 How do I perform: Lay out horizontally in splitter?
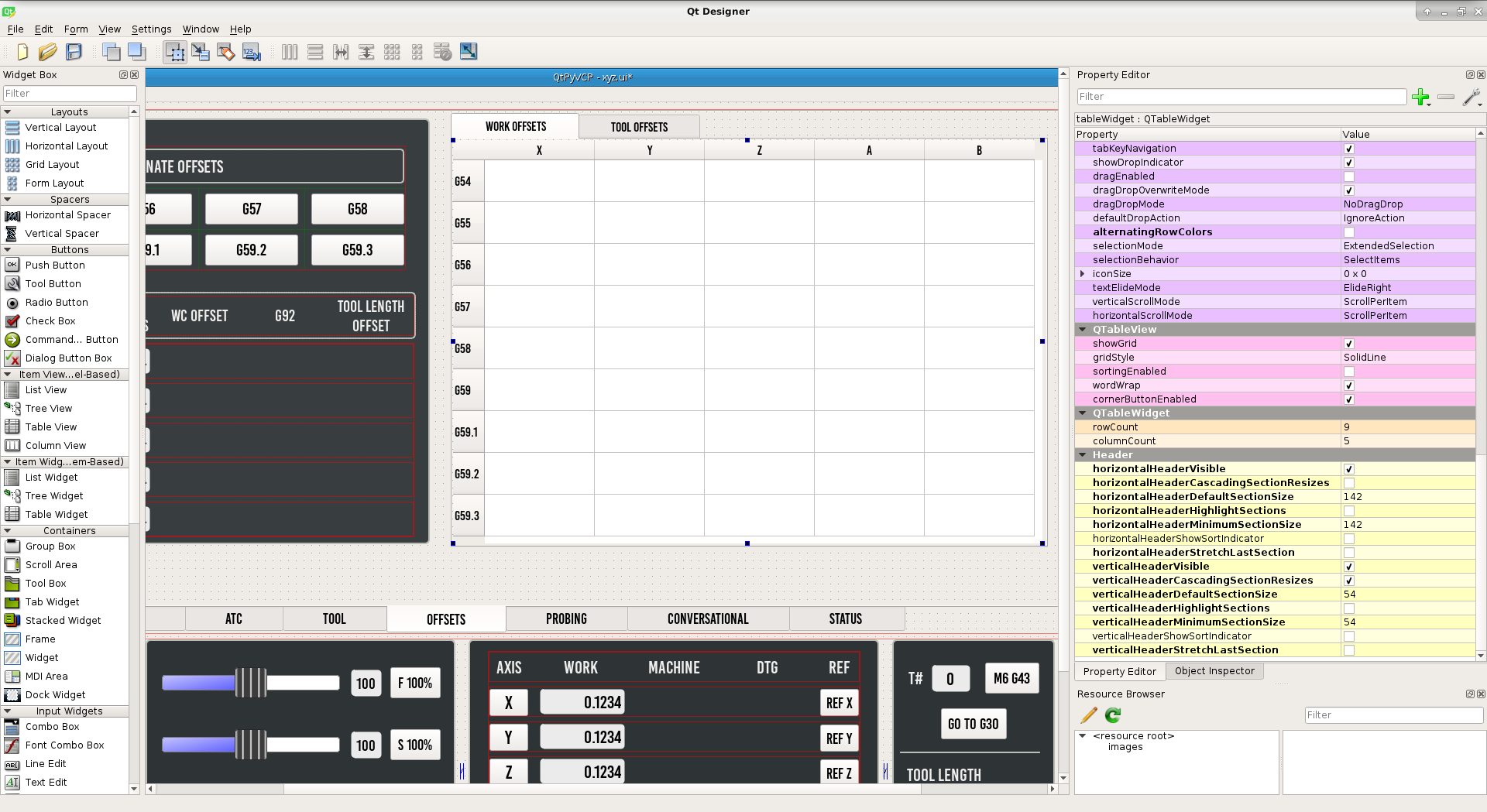[x=341, y=52]
